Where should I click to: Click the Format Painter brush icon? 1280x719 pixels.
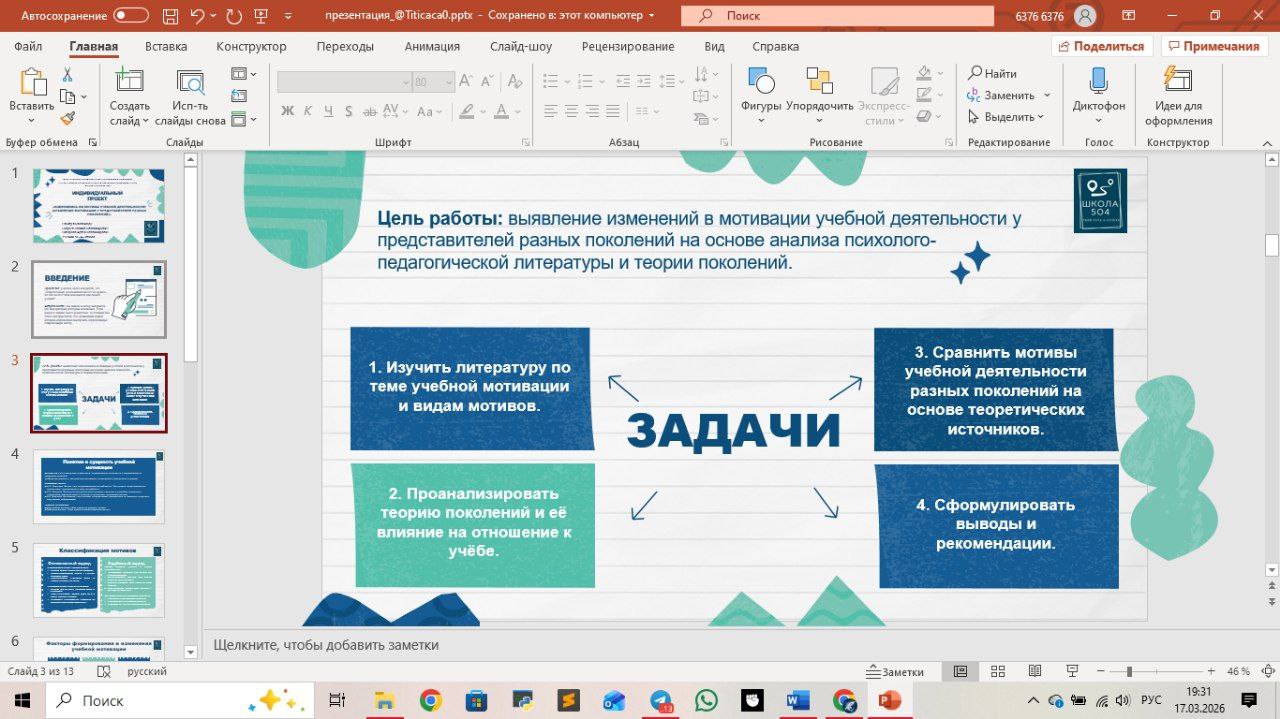click(x=67, y=118)
